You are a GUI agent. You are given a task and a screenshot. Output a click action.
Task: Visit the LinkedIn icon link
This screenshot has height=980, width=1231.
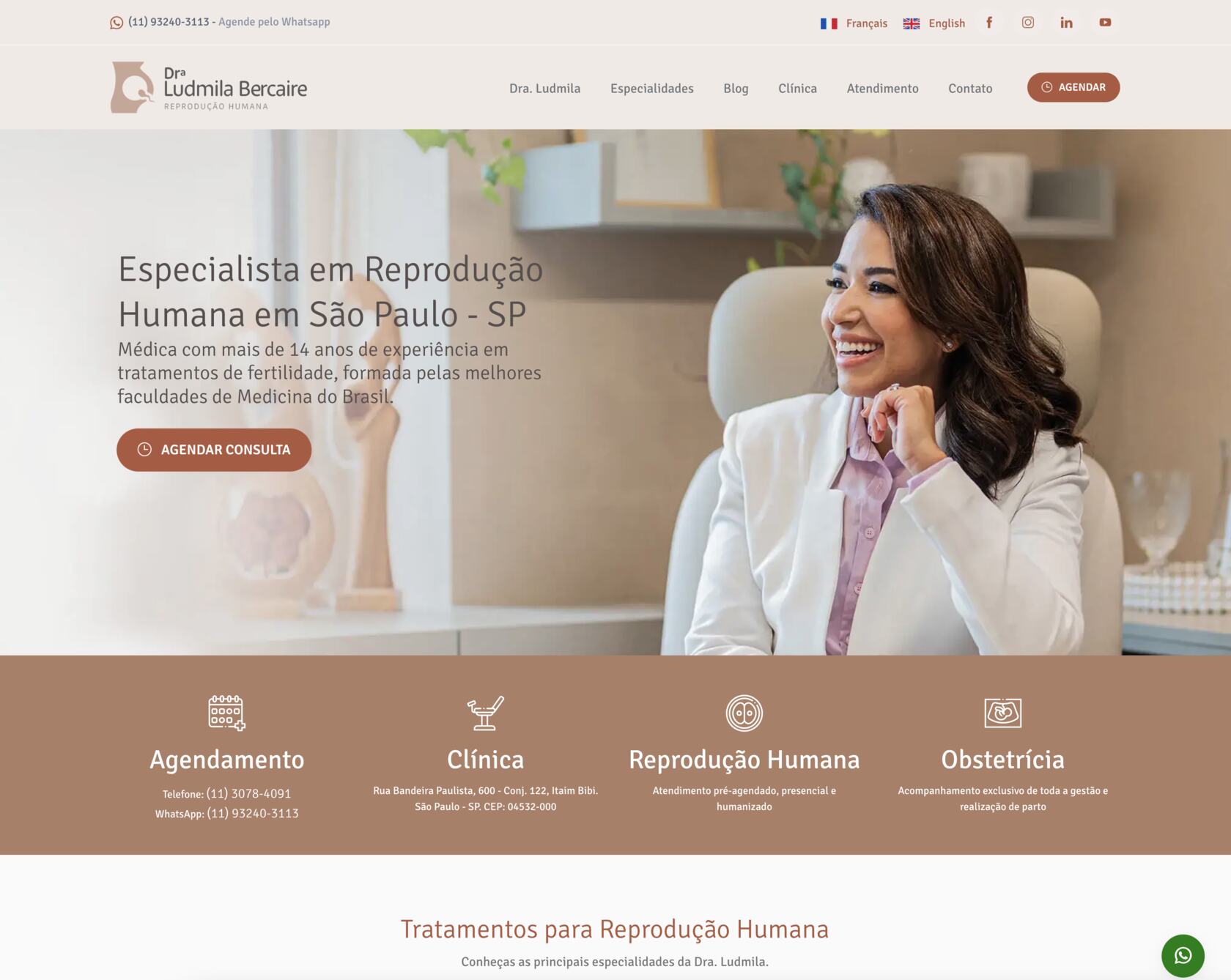1066,23
